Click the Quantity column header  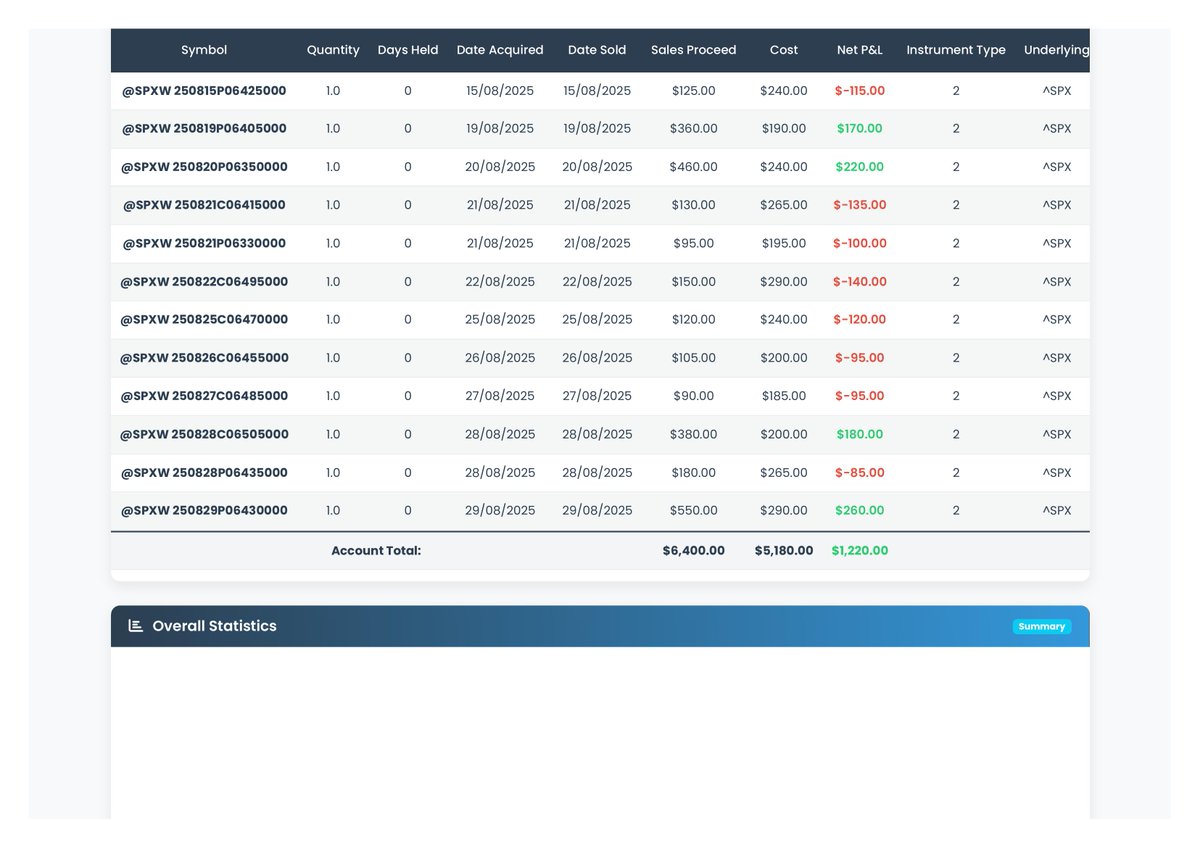[333, 50]
